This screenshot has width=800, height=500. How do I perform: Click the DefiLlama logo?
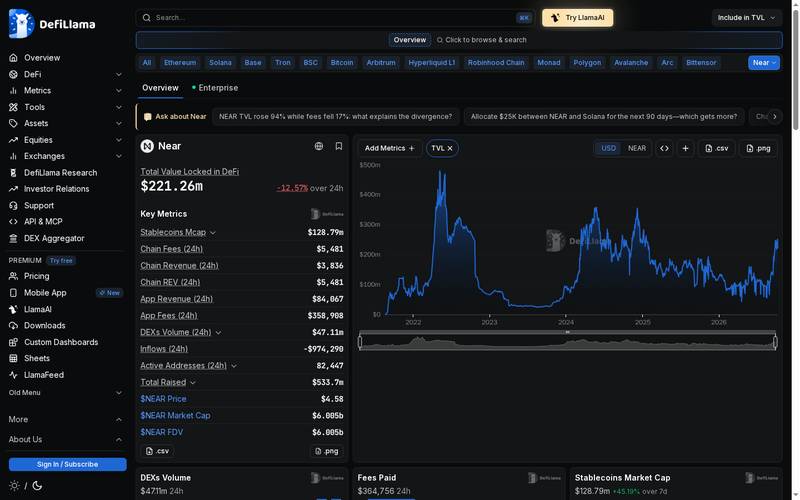[52, 23]
